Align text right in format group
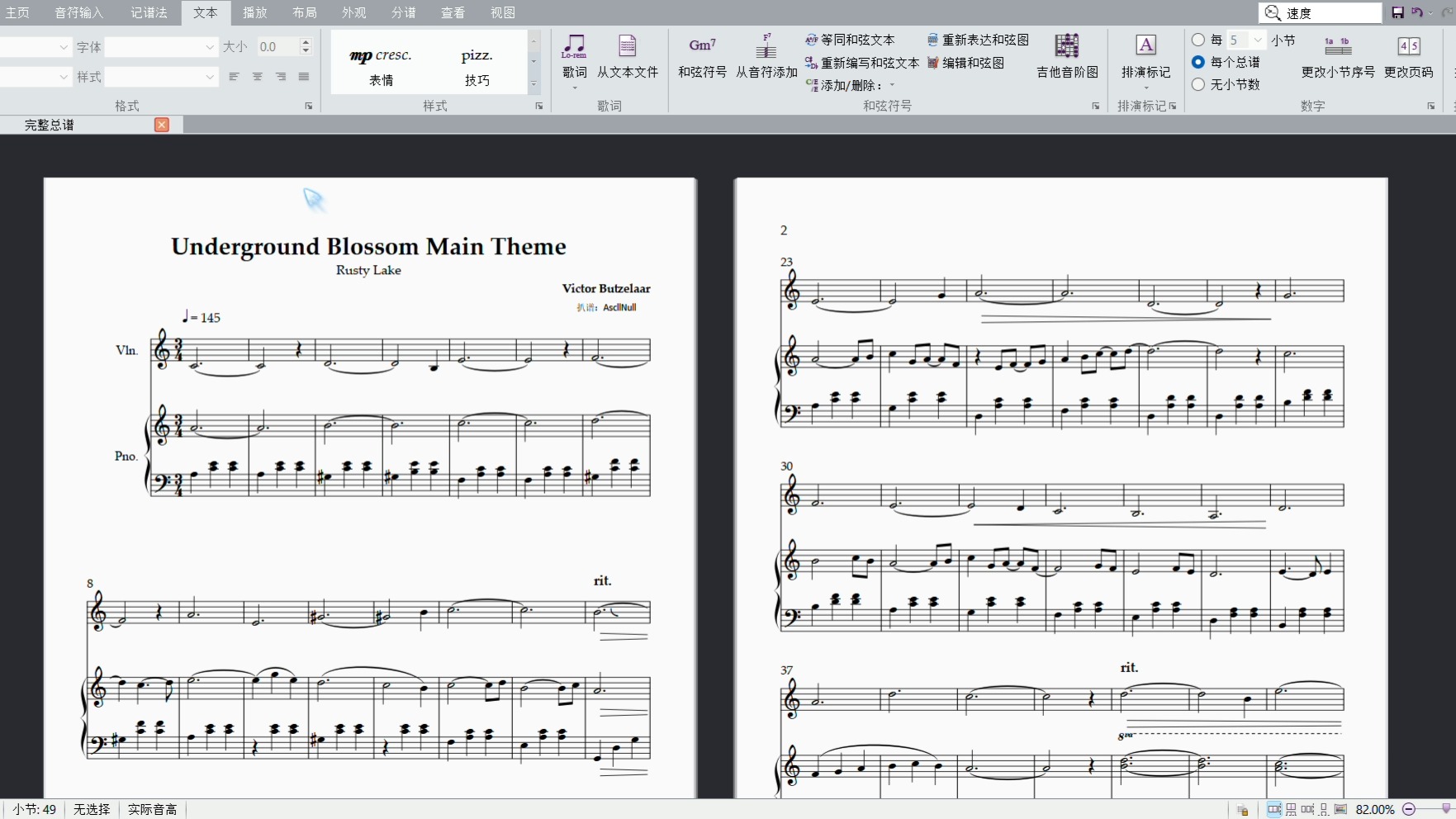This screenshot has height=819, width=1456. click(x=281, y=77)
